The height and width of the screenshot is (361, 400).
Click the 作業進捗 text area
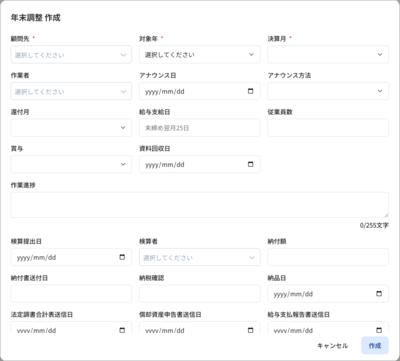(200, 205)
